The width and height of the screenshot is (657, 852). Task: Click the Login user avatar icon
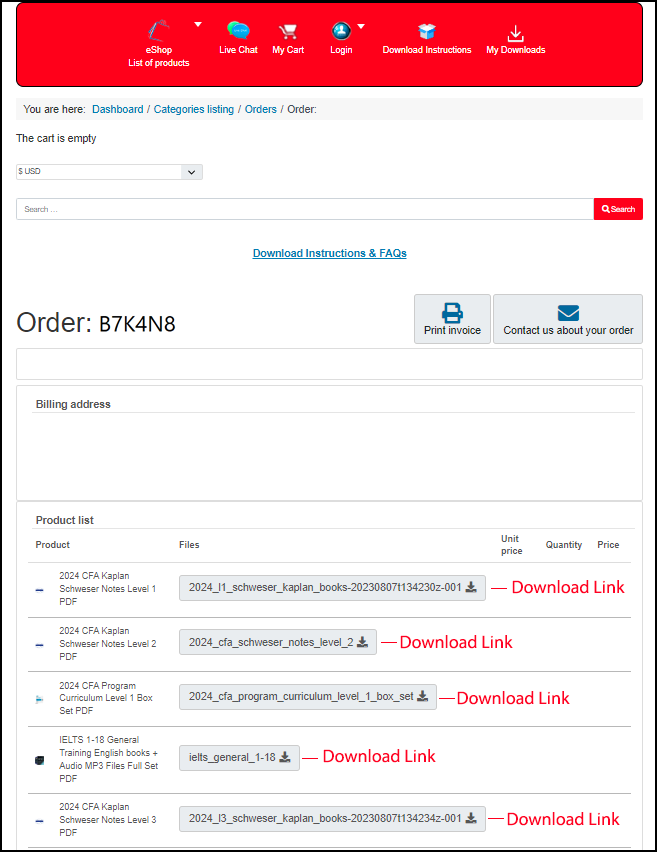click(341, 31)
